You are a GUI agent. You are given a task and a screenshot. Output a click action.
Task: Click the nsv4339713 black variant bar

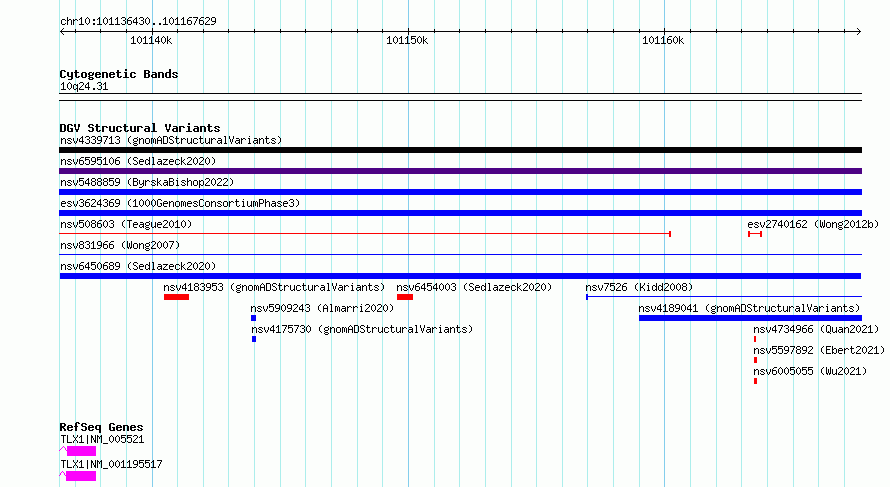460,150
